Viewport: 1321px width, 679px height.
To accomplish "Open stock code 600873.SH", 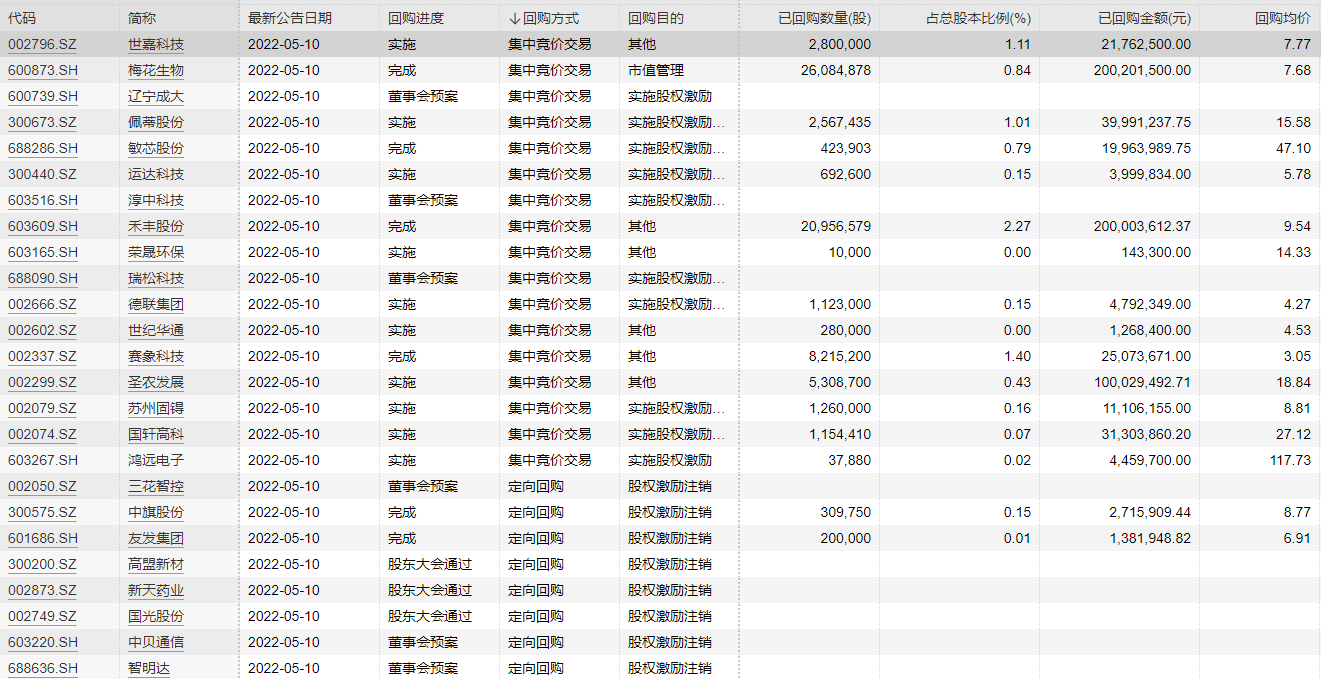I will [43, 70].
